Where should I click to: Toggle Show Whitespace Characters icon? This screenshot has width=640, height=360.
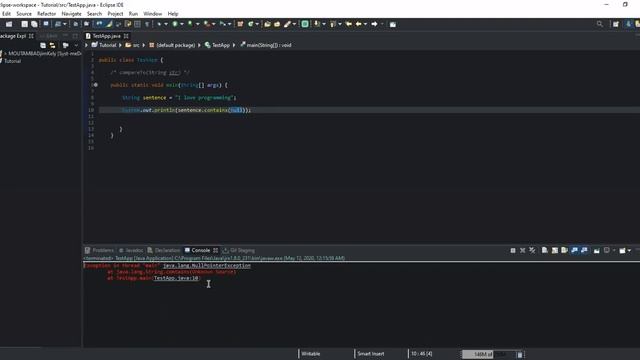(147, 24)
